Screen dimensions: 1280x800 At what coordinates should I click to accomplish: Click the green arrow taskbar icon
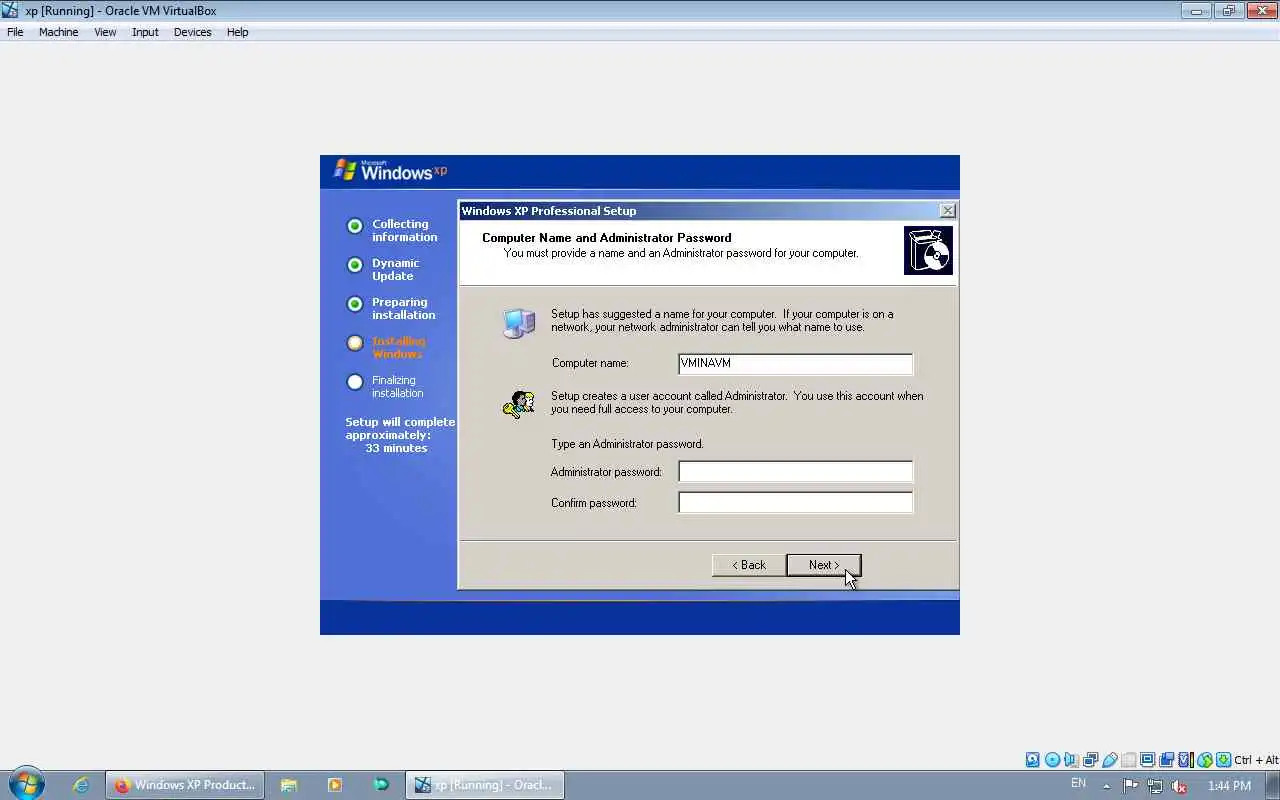(381, 785)
